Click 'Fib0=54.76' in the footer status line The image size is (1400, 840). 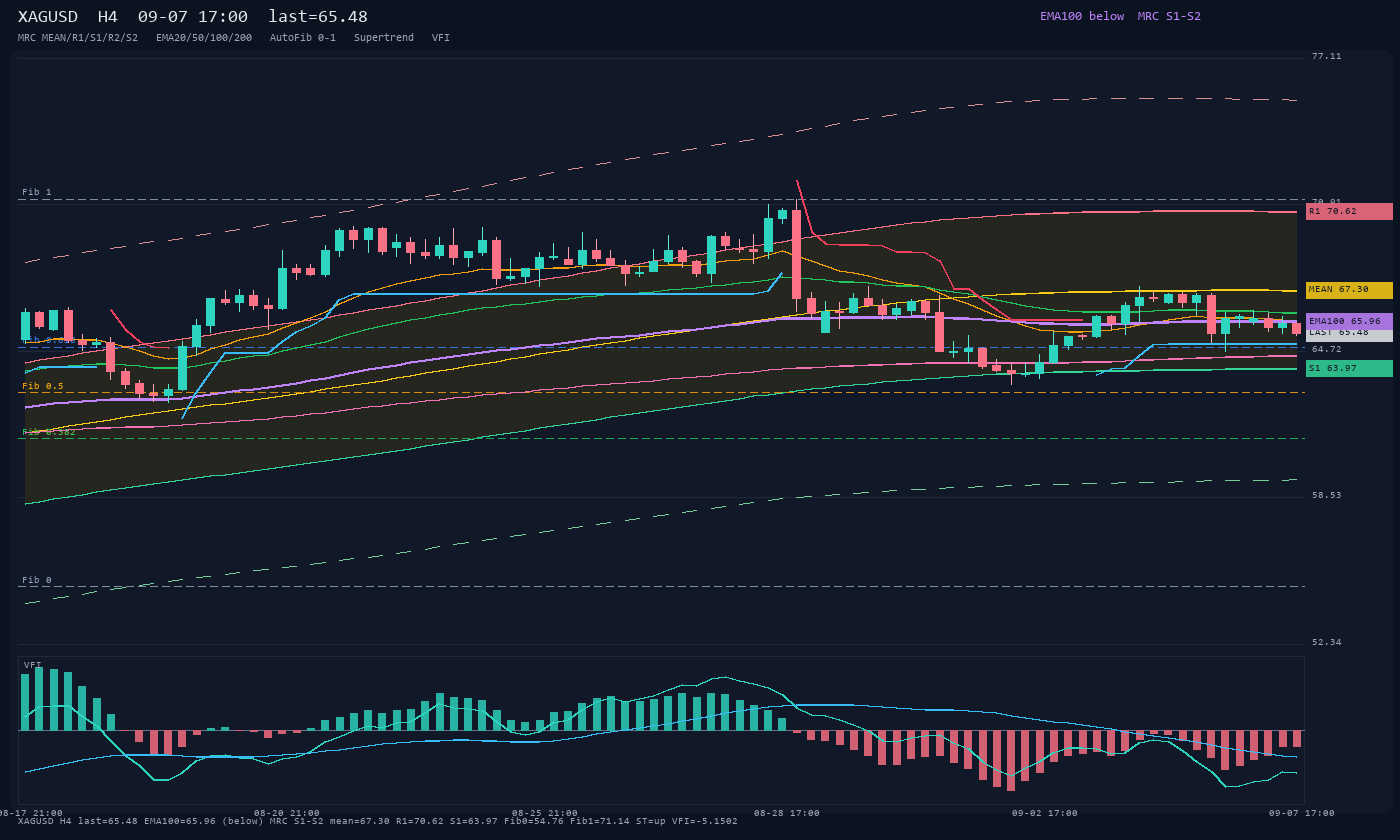tap(534, 821)
